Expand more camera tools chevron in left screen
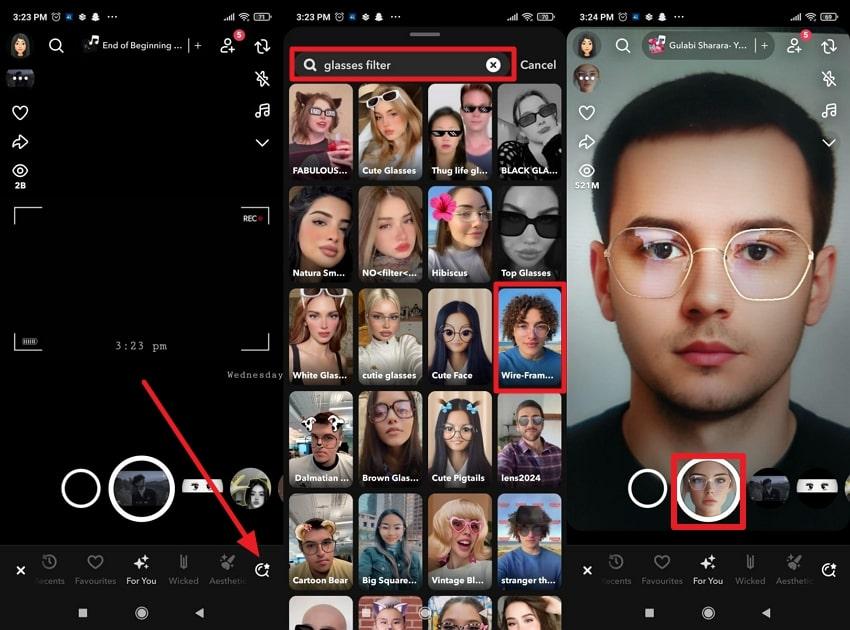850x630 pixels. (262, 143)
